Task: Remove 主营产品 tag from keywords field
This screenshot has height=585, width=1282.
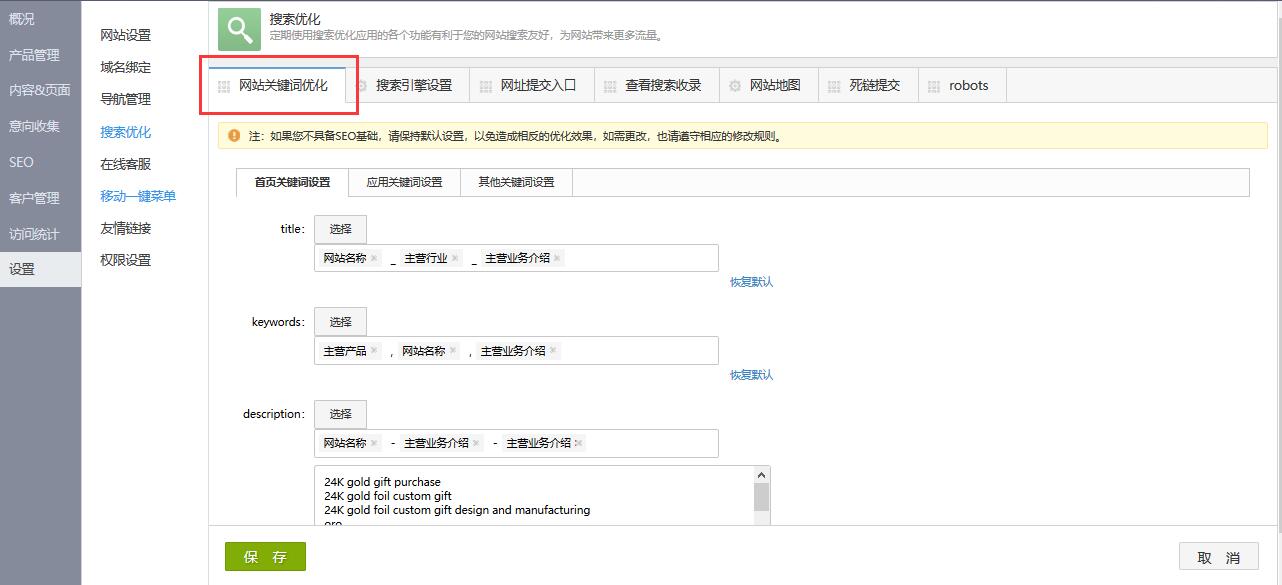Action: (x=374, y=351)
